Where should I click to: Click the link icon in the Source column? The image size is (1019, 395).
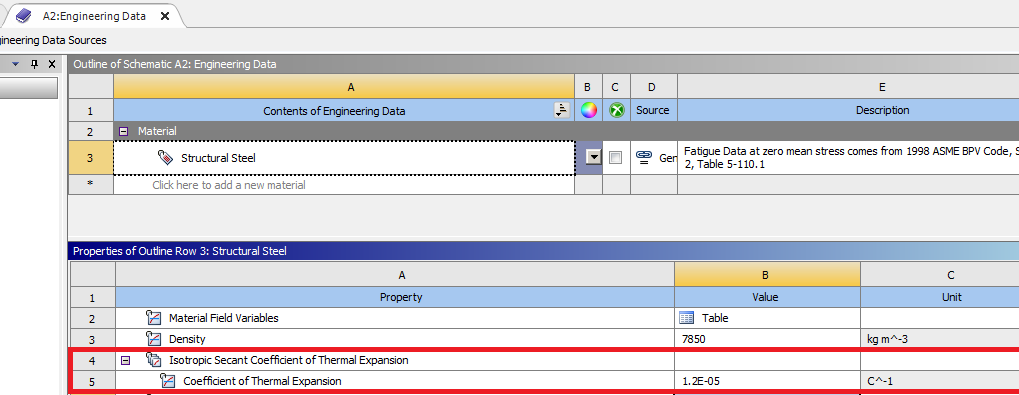(644, 157)
